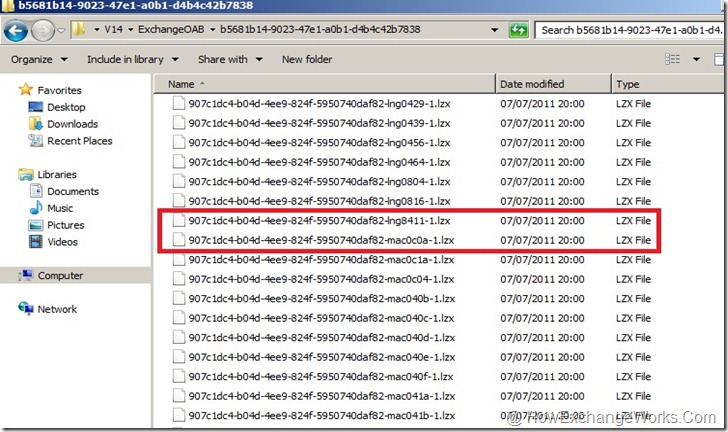The height and width of the screenshot is (432, 728).
Task: Select file ending lng8411-1.lzx
Action: click(x=319, y=221)
